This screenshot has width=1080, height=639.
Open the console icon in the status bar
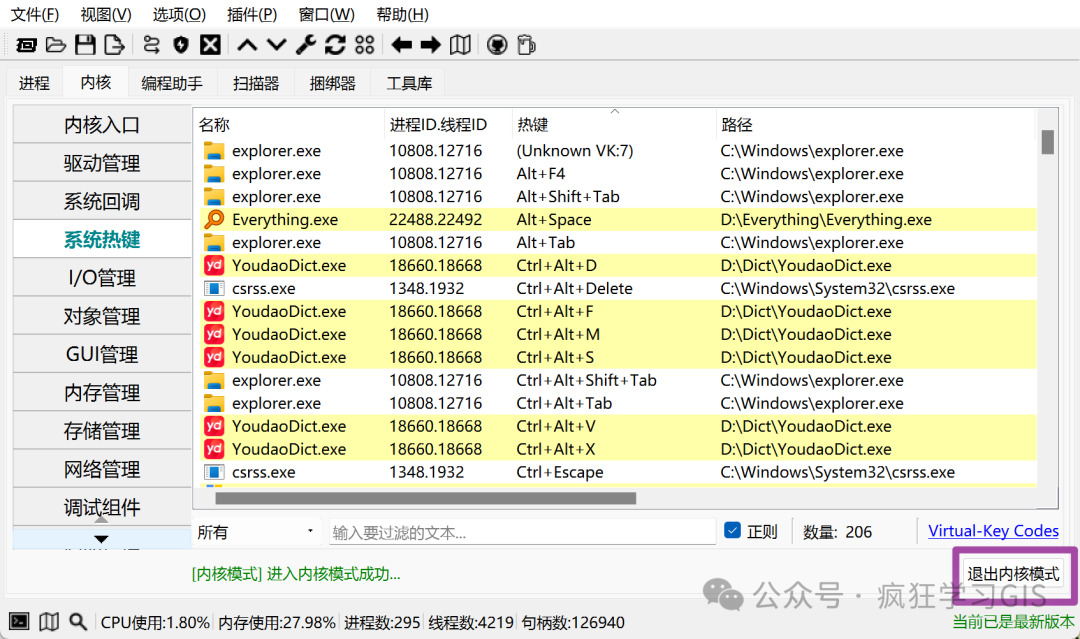[20, 621]
